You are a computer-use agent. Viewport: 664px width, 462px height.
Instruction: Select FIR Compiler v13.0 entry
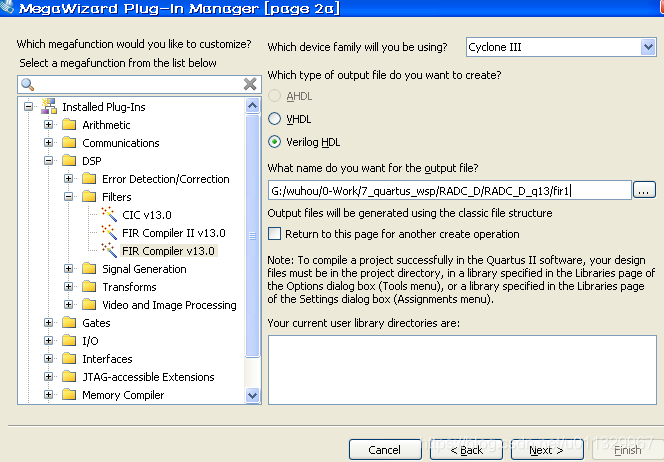pyautogui.click(x=168, y=251)
